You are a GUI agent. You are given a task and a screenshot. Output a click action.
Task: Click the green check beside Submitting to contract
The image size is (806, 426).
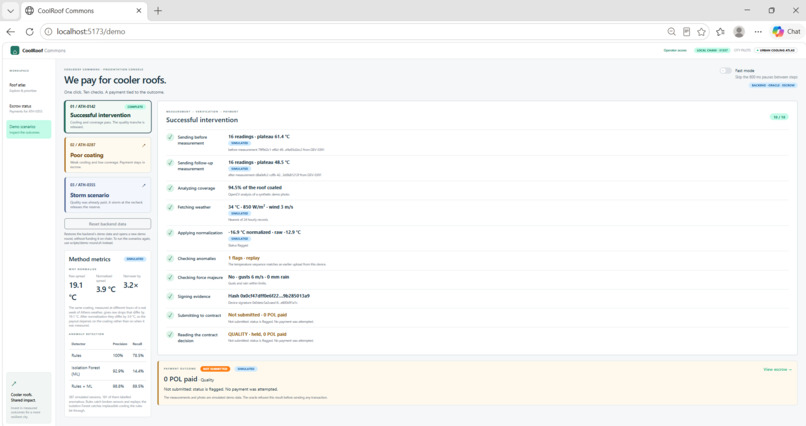coord(170,316)
